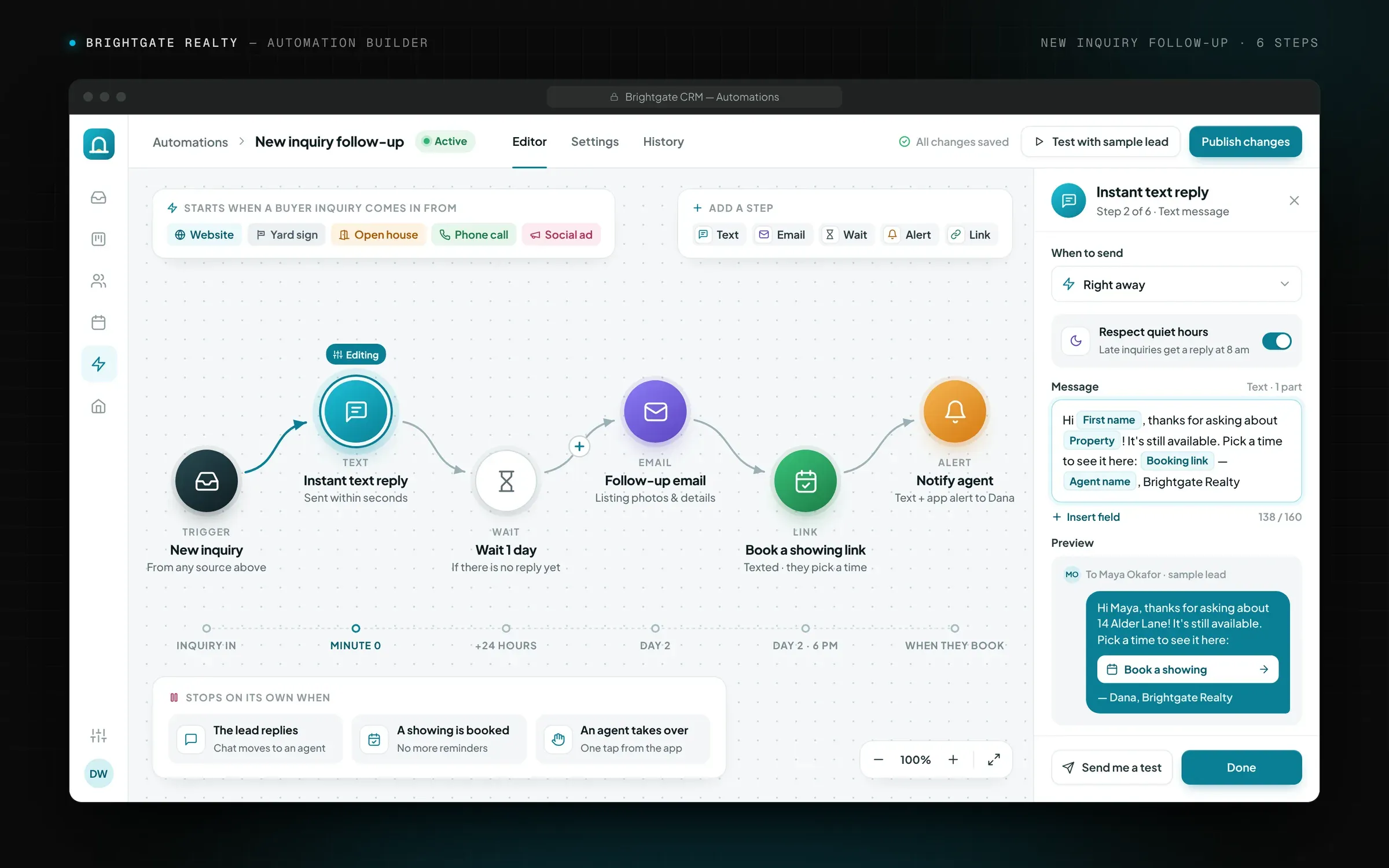Click Publish changes button
The height and width of the screenshot is (868, 1389).
(x=1245, y=142)
